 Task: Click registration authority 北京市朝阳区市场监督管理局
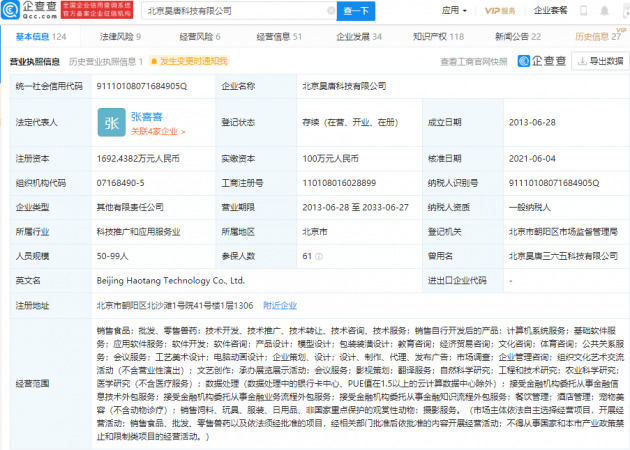(563, 232)
